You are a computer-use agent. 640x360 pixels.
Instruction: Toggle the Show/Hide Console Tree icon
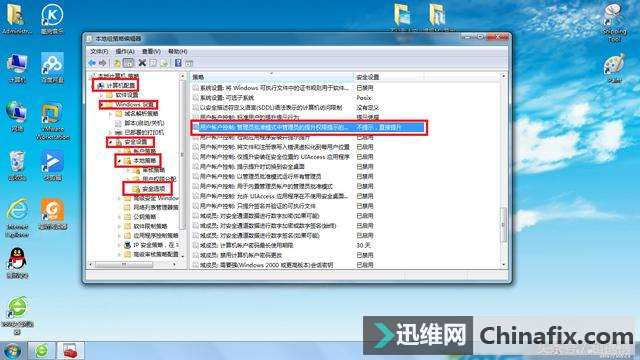(128, 63)
